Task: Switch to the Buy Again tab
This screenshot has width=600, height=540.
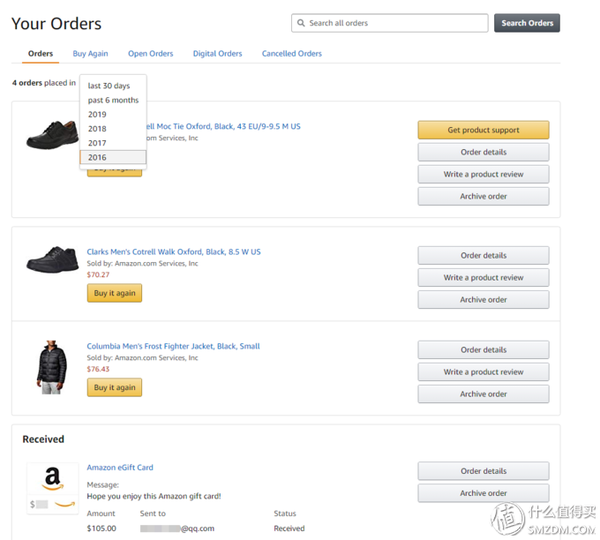Action: pyautogui.click(x=90, y=54)
